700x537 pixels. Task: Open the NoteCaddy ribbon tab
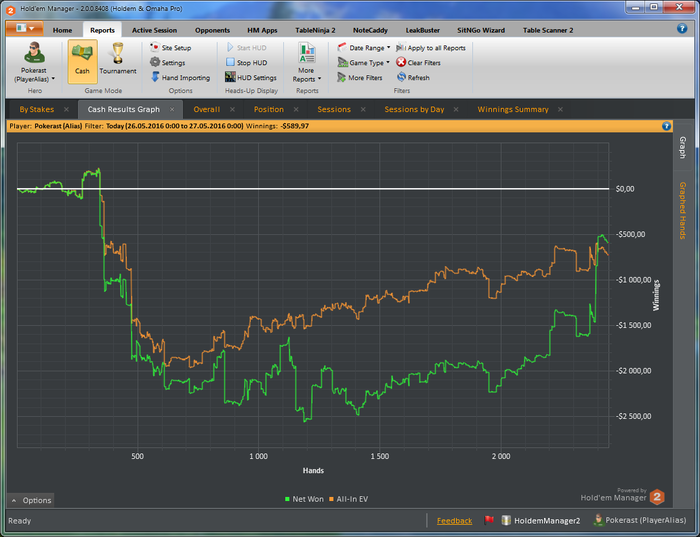(x=370, y=30)
